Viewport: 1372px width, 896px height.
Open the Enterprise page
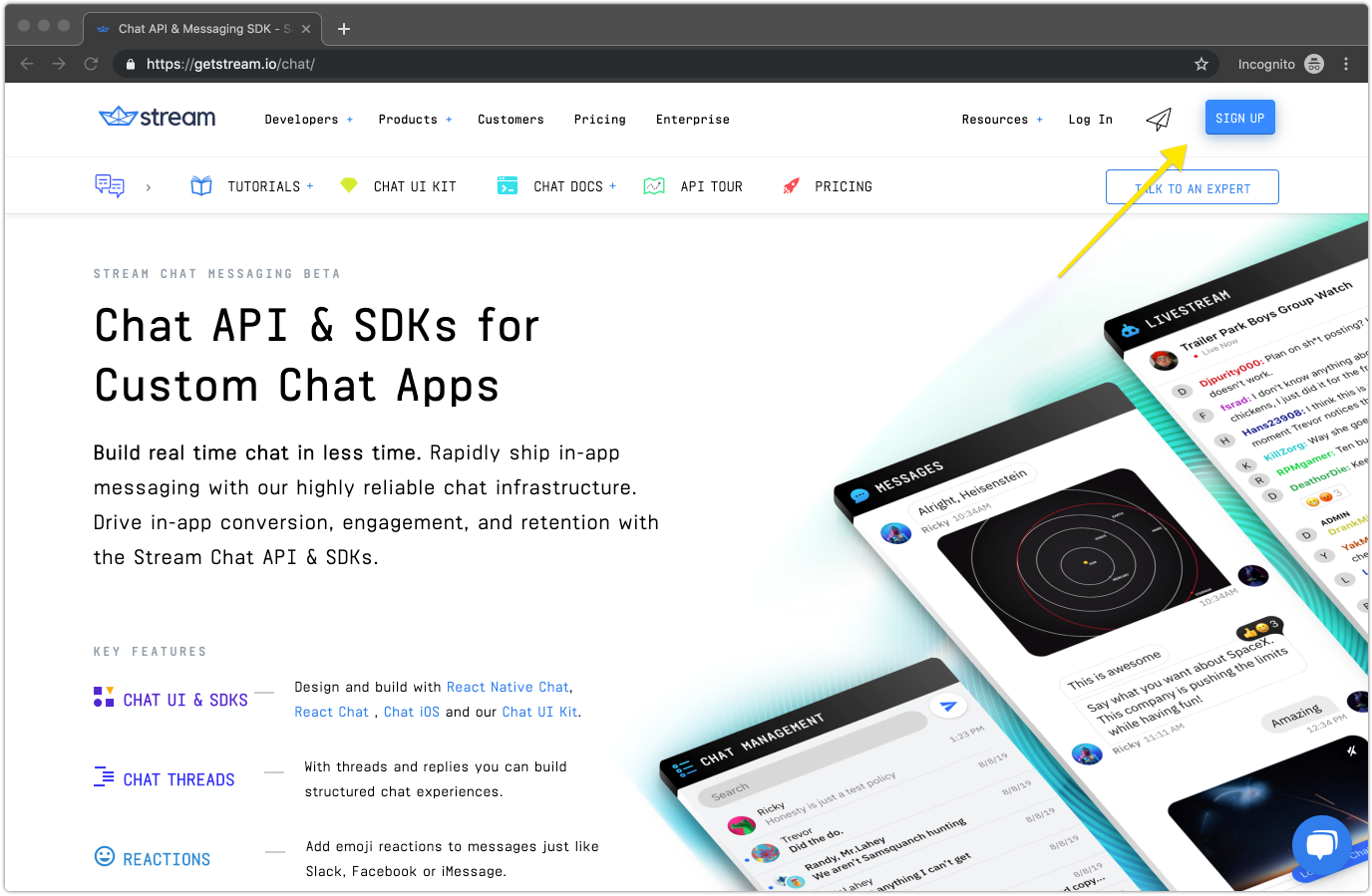693,120
